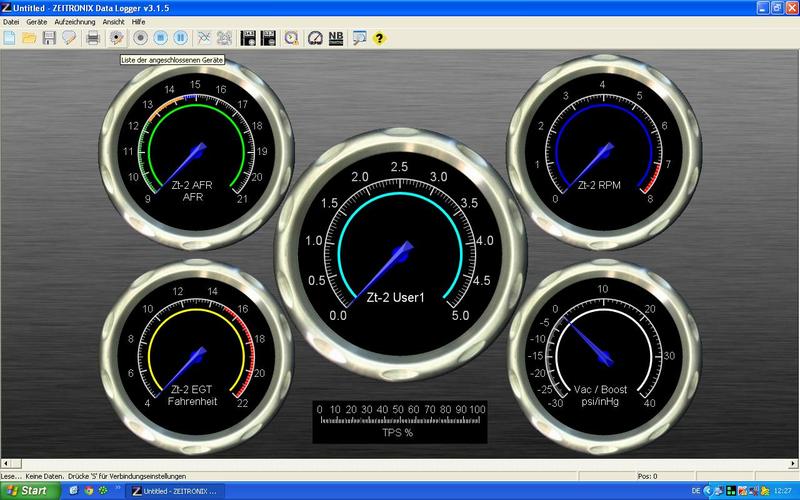Open the Ansicht menu
Screen dimensions: 800x500
[x=113, y=22]
